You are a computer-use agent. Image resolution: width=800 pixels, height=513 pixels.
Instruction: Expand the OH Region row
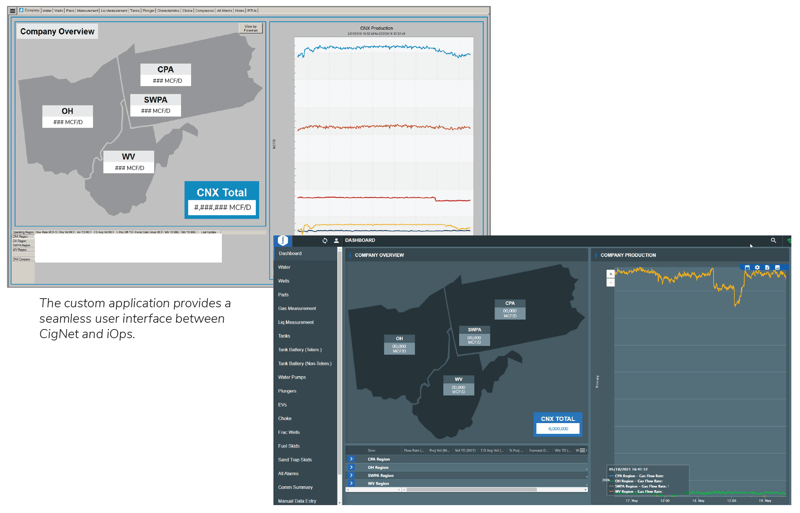[x=351, y=467]
